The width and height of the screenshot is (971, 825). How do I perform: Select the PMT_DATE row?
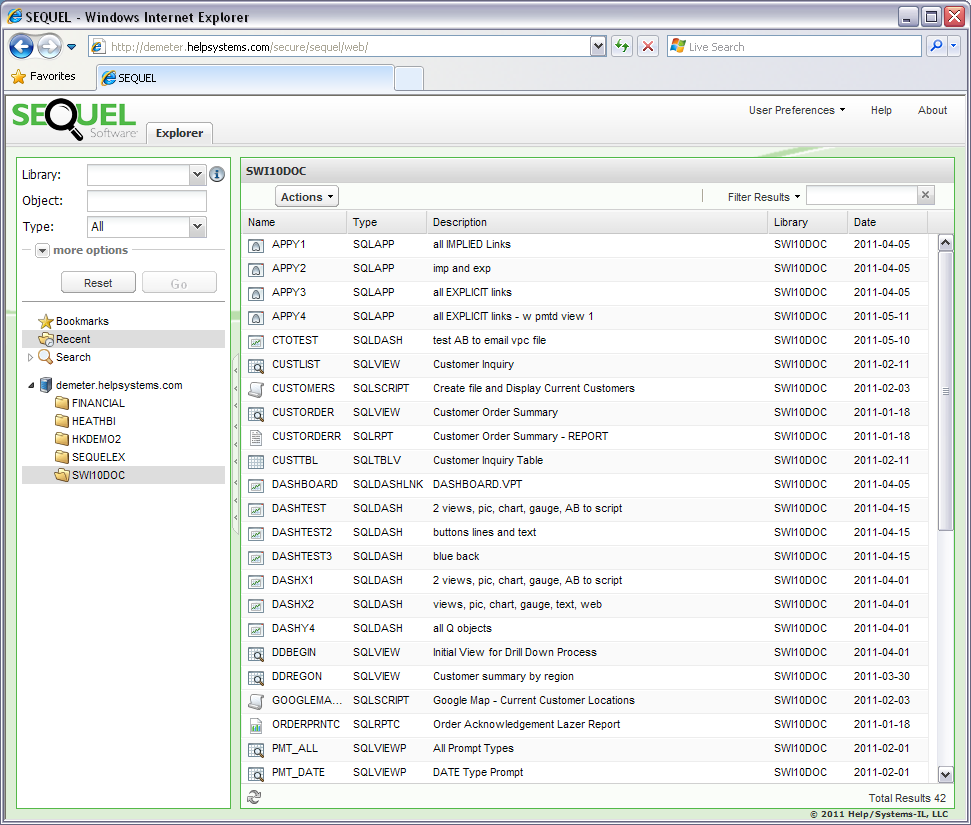[x=585, y=773]
